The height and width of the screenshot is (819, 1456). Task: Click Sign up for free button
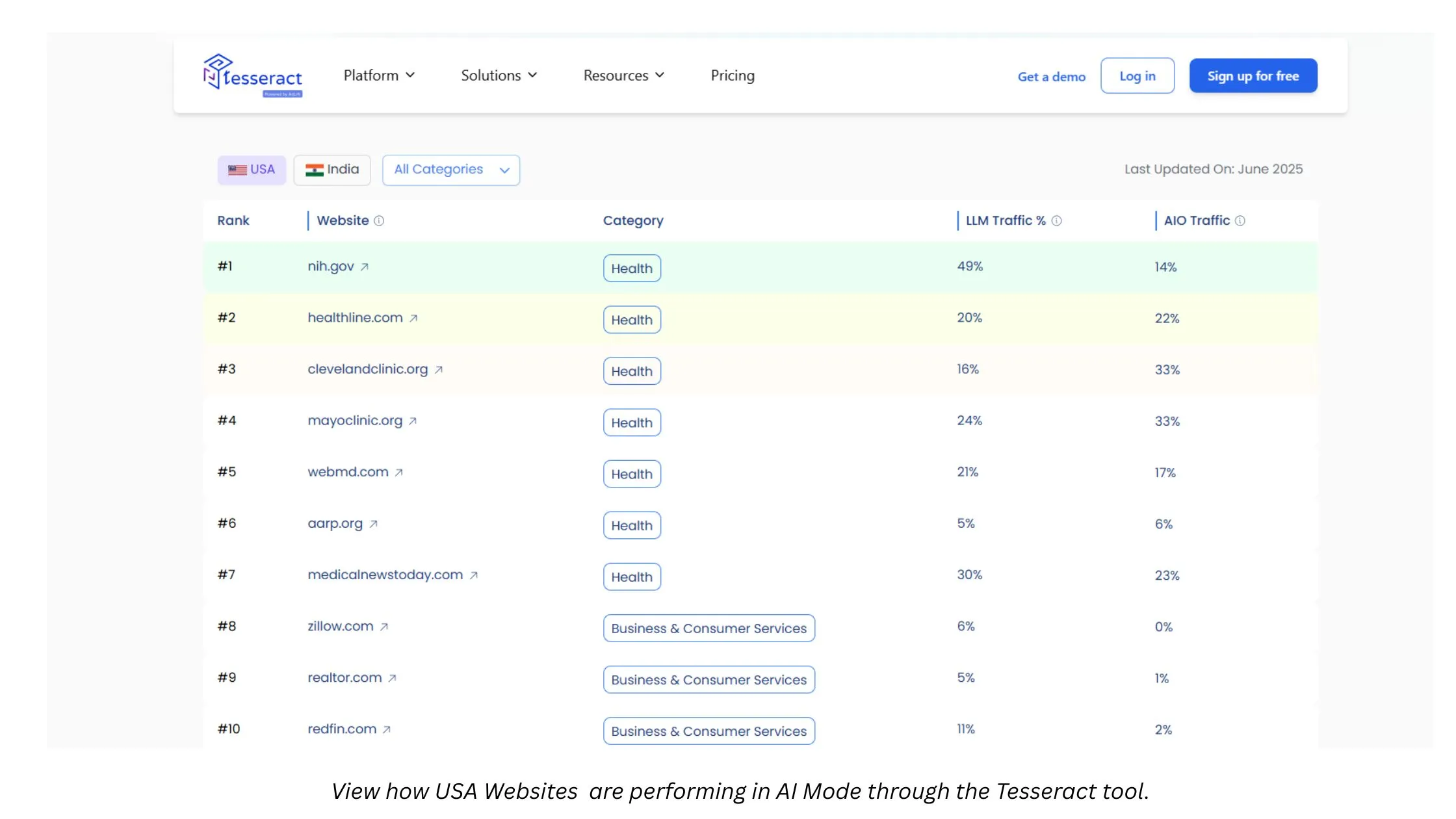pyautogui.click(x=1253, y=76)
